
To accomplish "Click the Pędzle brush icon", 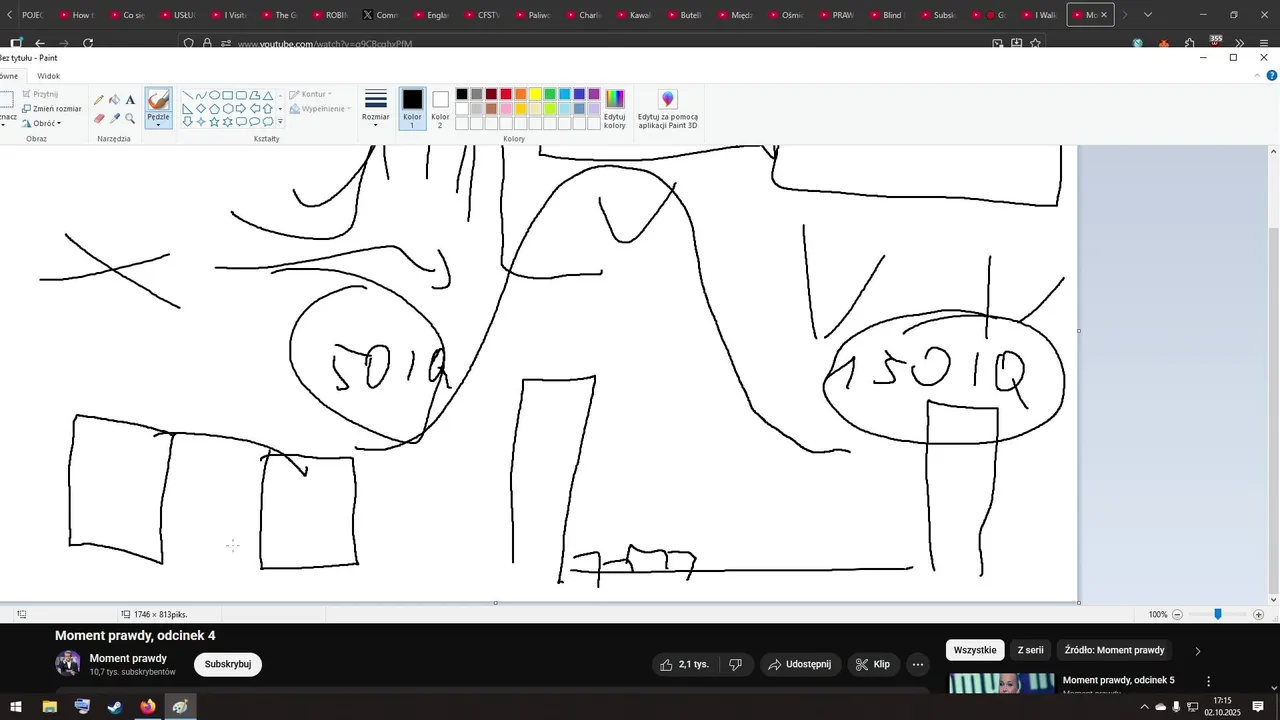I will pyautogui.click(x=158, y=100).
